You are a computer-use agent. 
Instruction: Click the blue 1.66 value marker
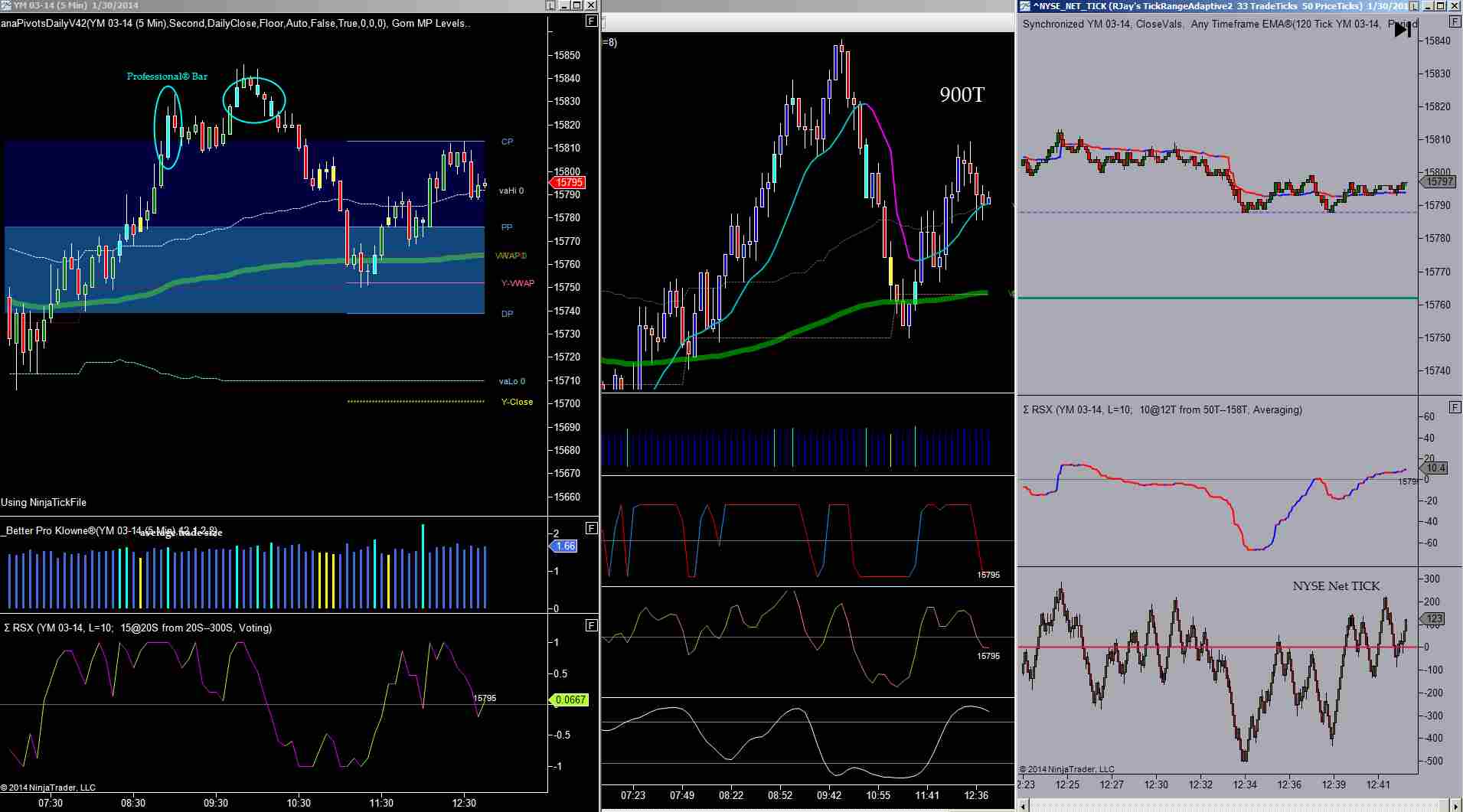point(563,546)
